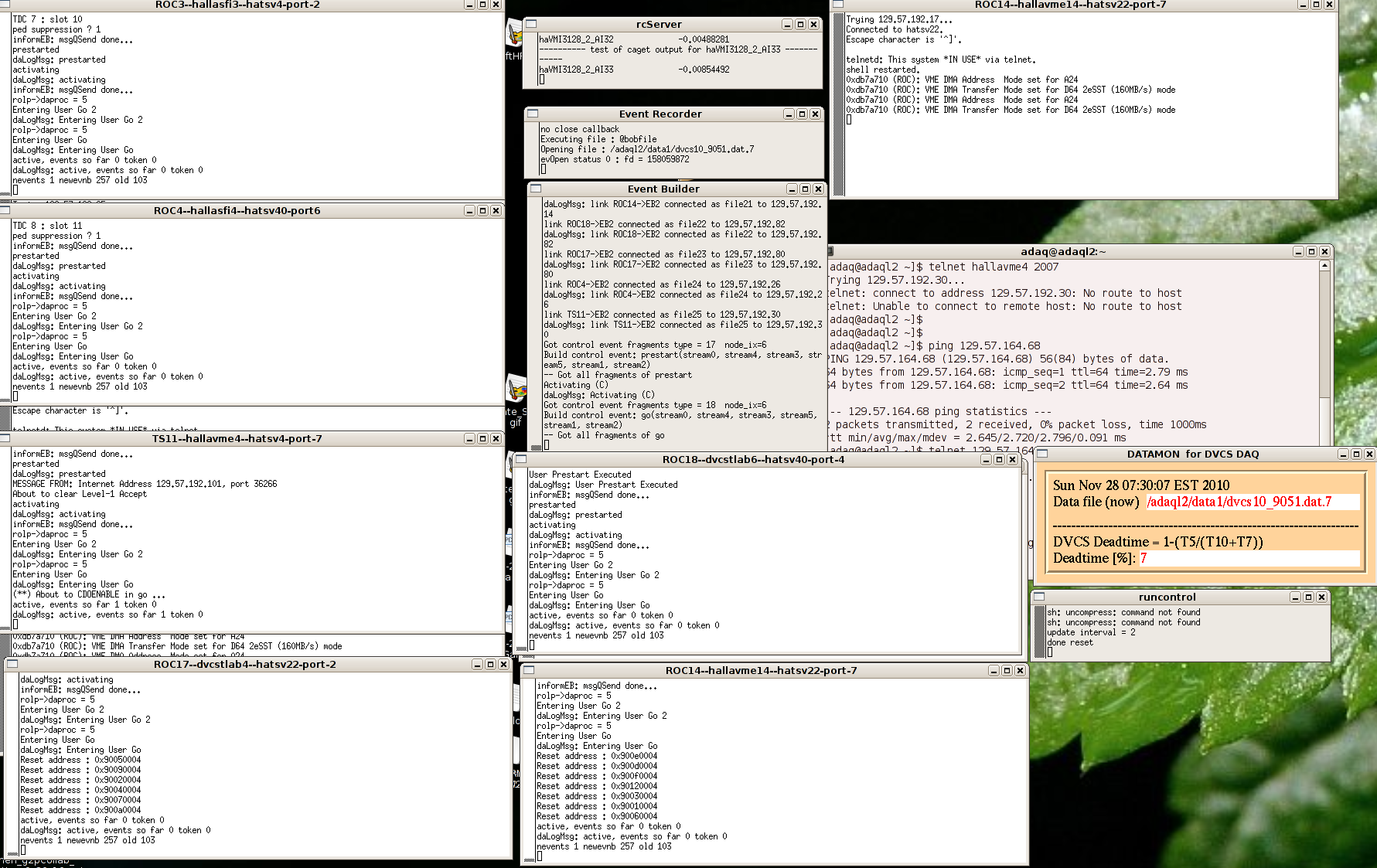
Task: Maximize the runcontrol window
Action: click(1308, 597)
